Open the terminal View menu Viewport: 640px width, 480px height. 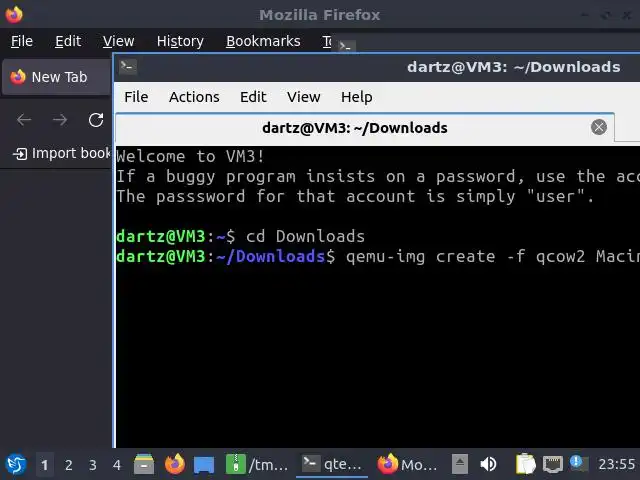pyautogui.click(x=303, y=97)
